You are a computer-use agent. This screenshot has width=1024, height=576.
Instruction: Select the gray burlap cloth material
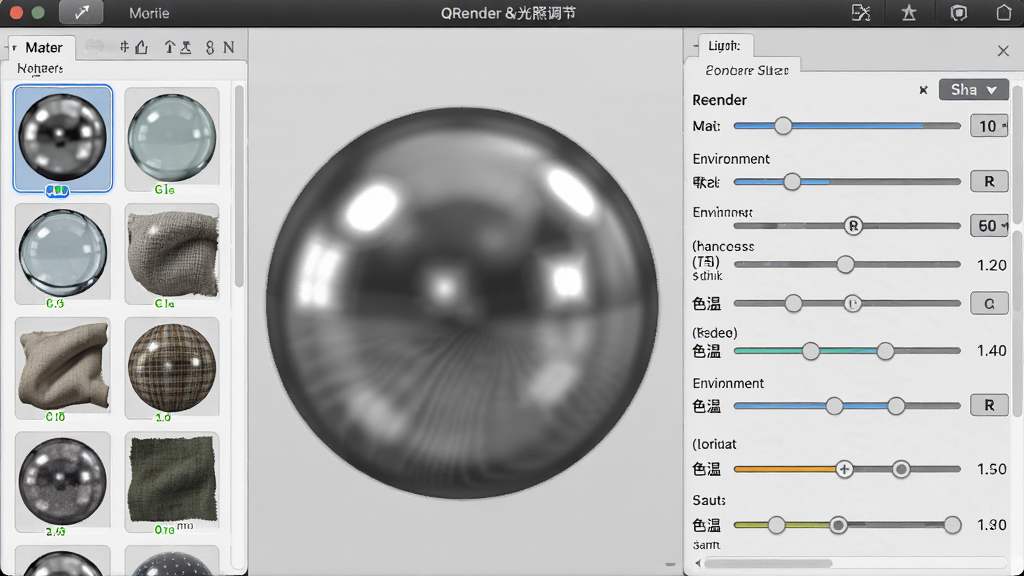172,253
